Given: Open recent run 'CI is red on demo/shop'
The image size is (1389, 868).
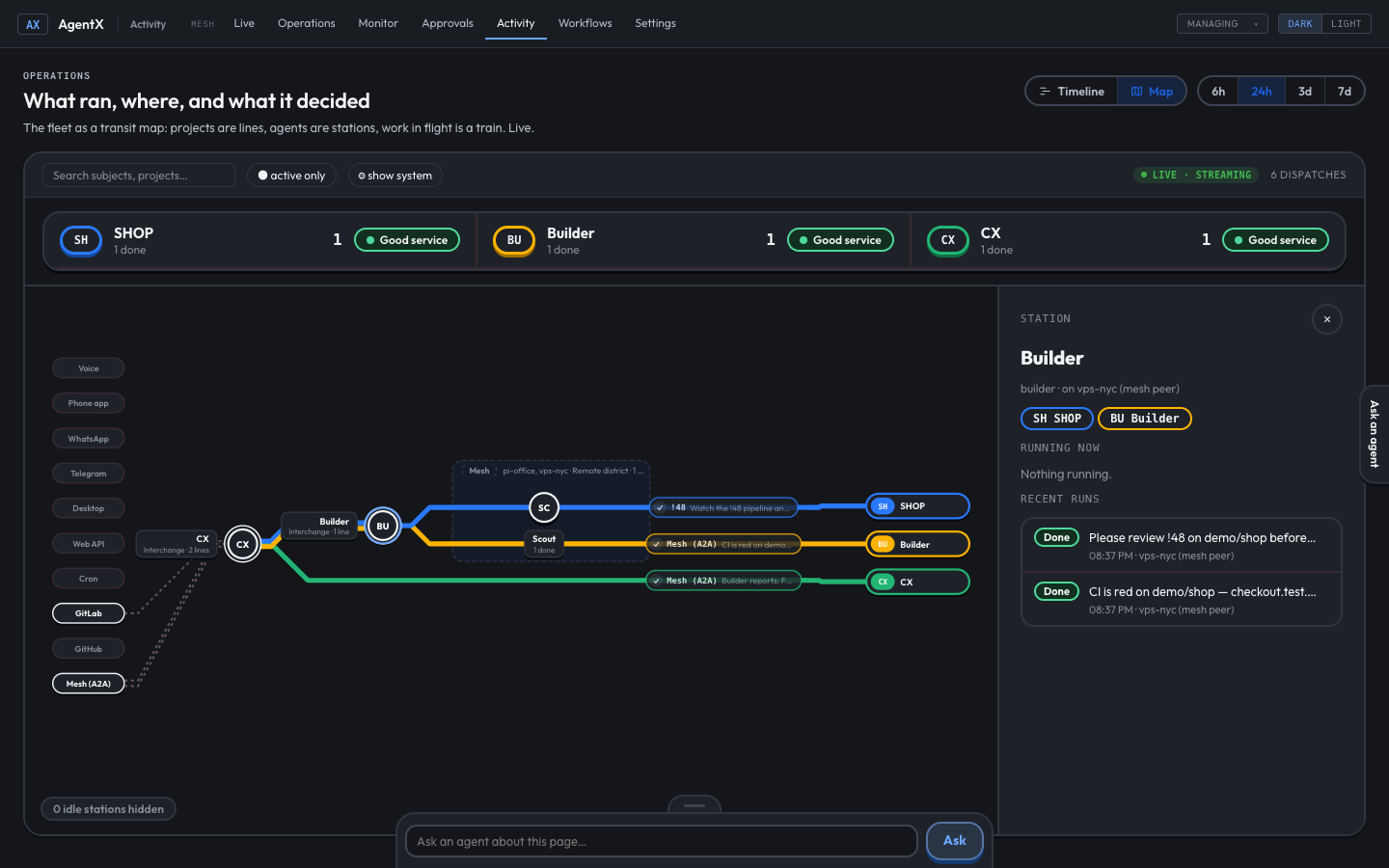Looking at the screenshot, I should click(x=1182, y=599).
